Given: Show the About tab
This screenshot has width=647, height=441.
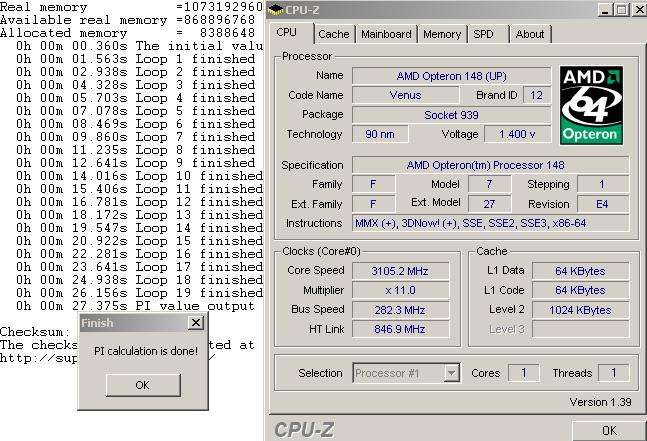Looking at the screenshot, I should click(529, 34).
